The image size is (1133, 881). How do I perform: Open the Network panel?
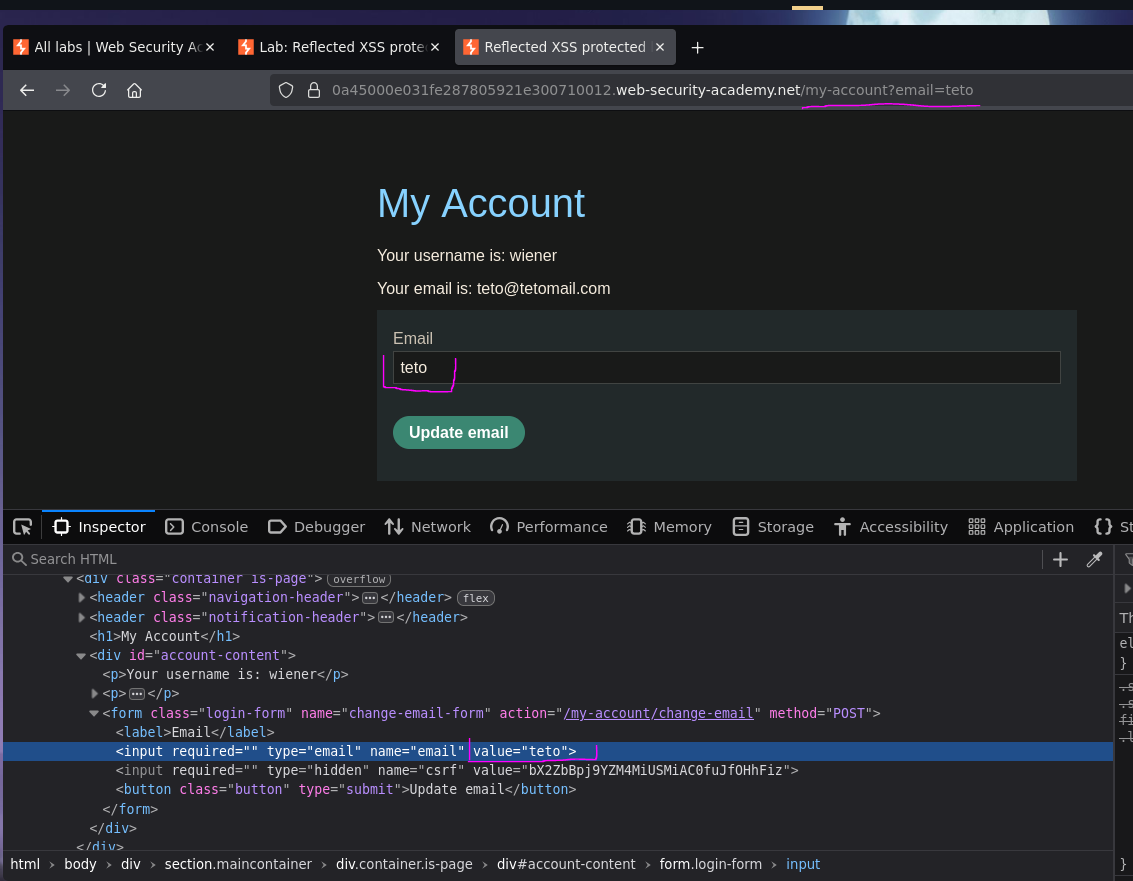[x=427, y=527]
